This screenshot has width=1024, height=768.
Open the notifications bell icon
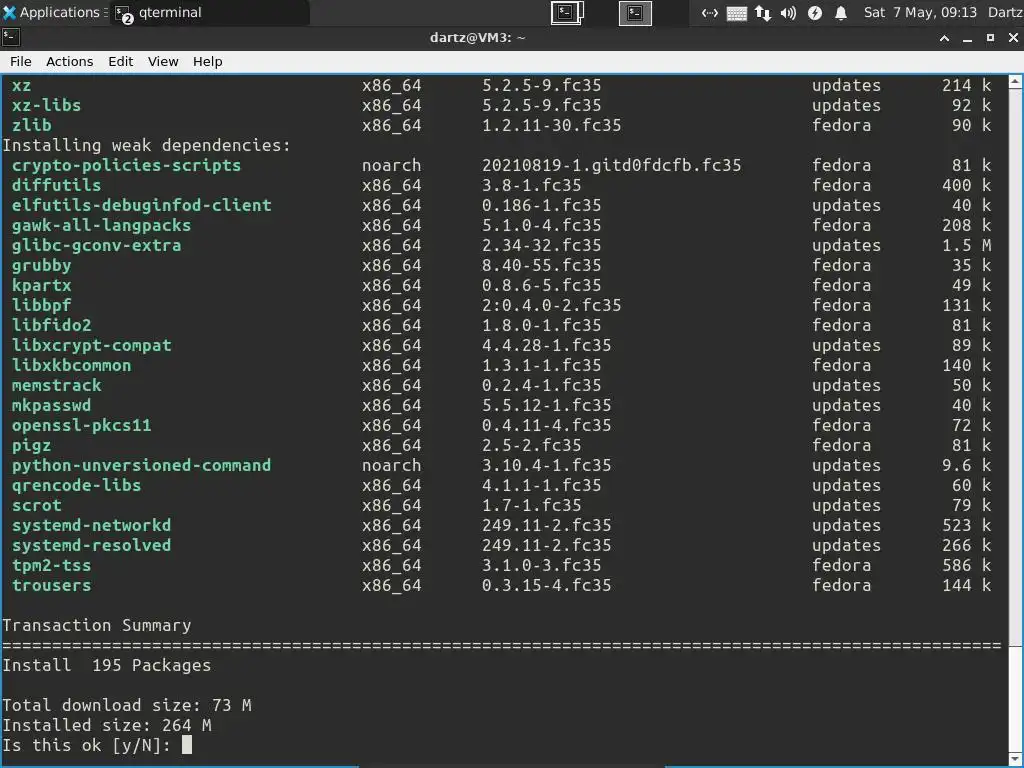click(x=841, y=12)
